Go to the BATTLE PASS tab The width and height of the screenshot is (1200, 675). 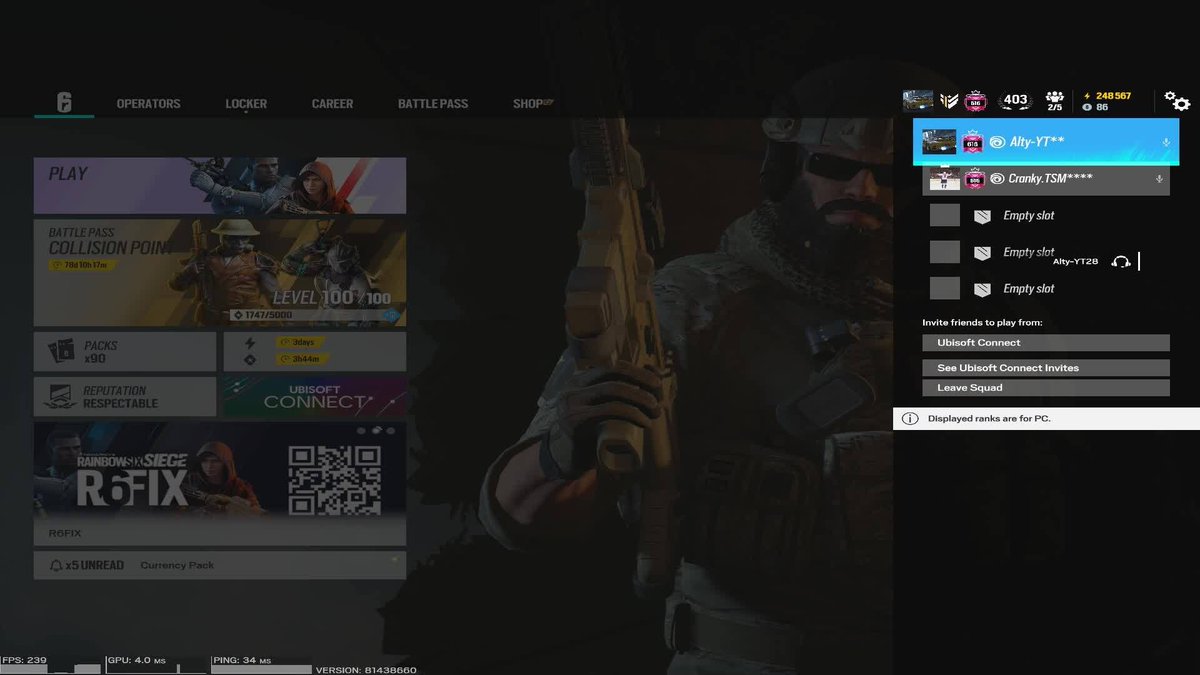pyautogui.click(x=433, y=104)
